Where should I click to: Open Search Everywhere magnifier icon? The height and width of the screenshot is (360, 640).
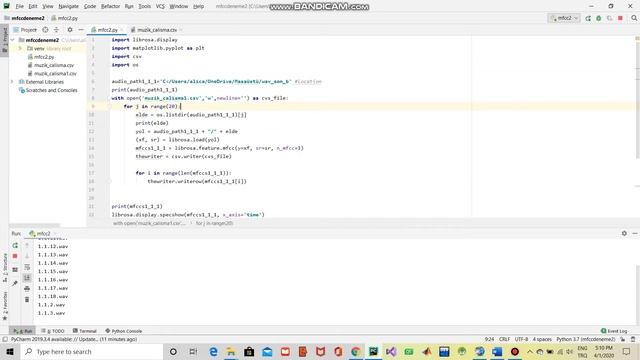click(634, 18)
